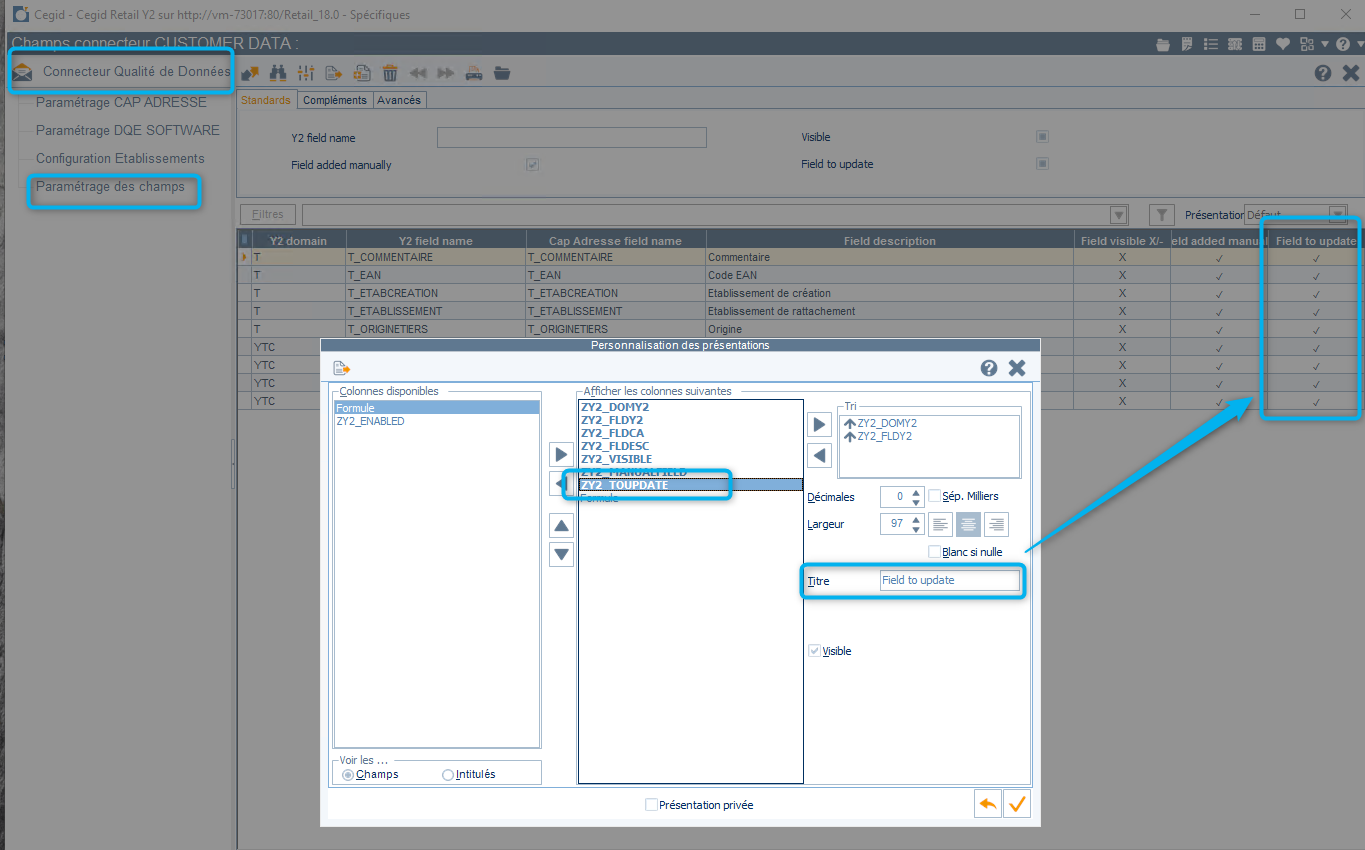The image size is (1365, 850).
Task: Click the funnel filter icon near Présentation
Action: [1161, 214]
